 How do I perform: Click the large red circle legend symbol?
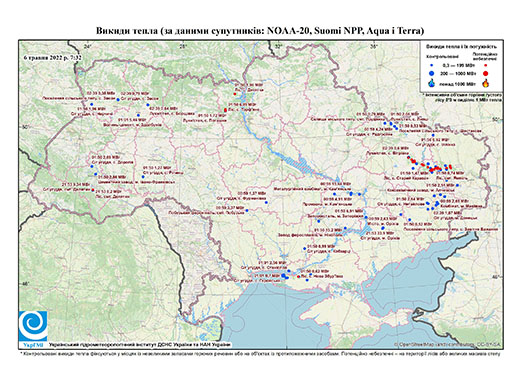(486, 73)
